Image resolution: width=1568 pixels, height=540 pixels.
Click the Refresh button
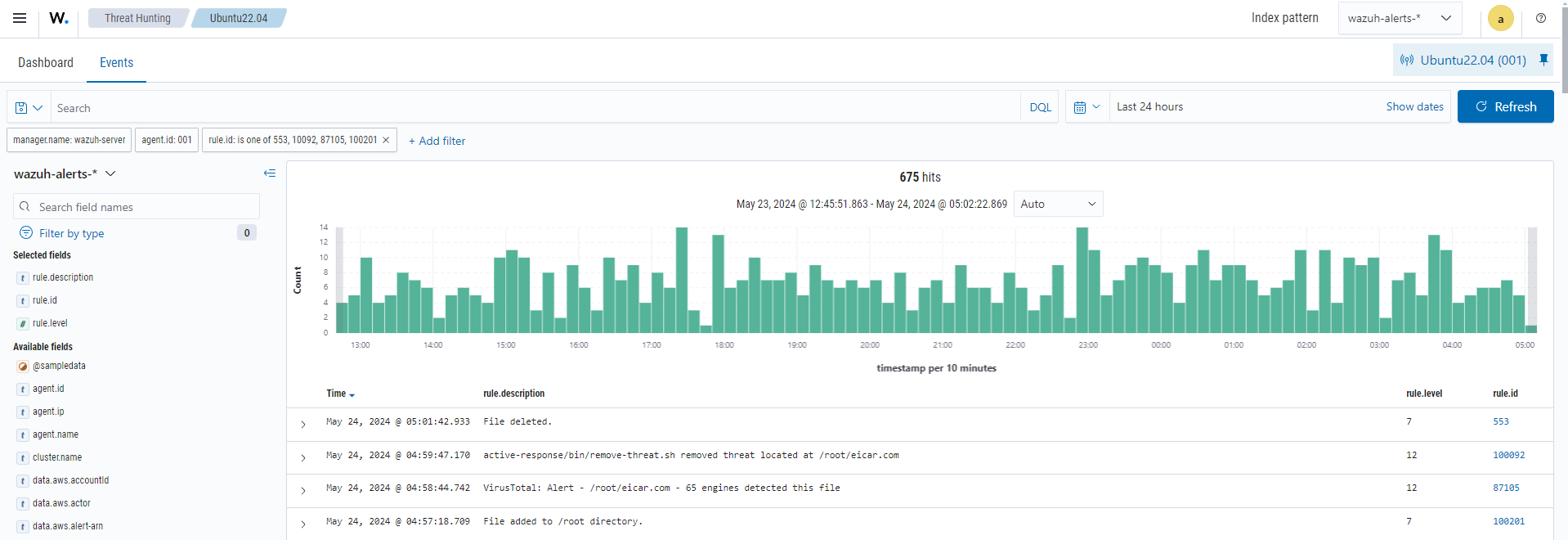point(1505,107)
